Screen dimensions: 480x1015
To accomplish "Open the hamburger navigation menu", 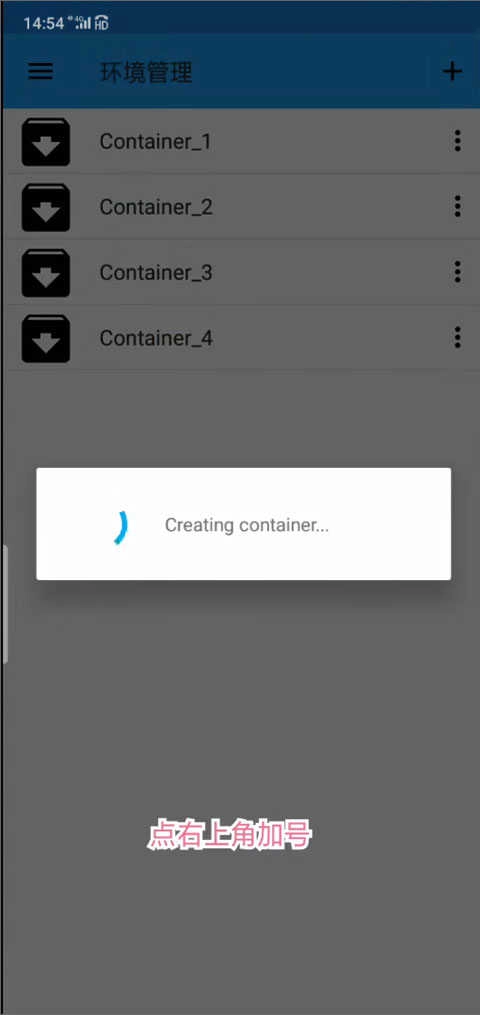I will 40,71.
